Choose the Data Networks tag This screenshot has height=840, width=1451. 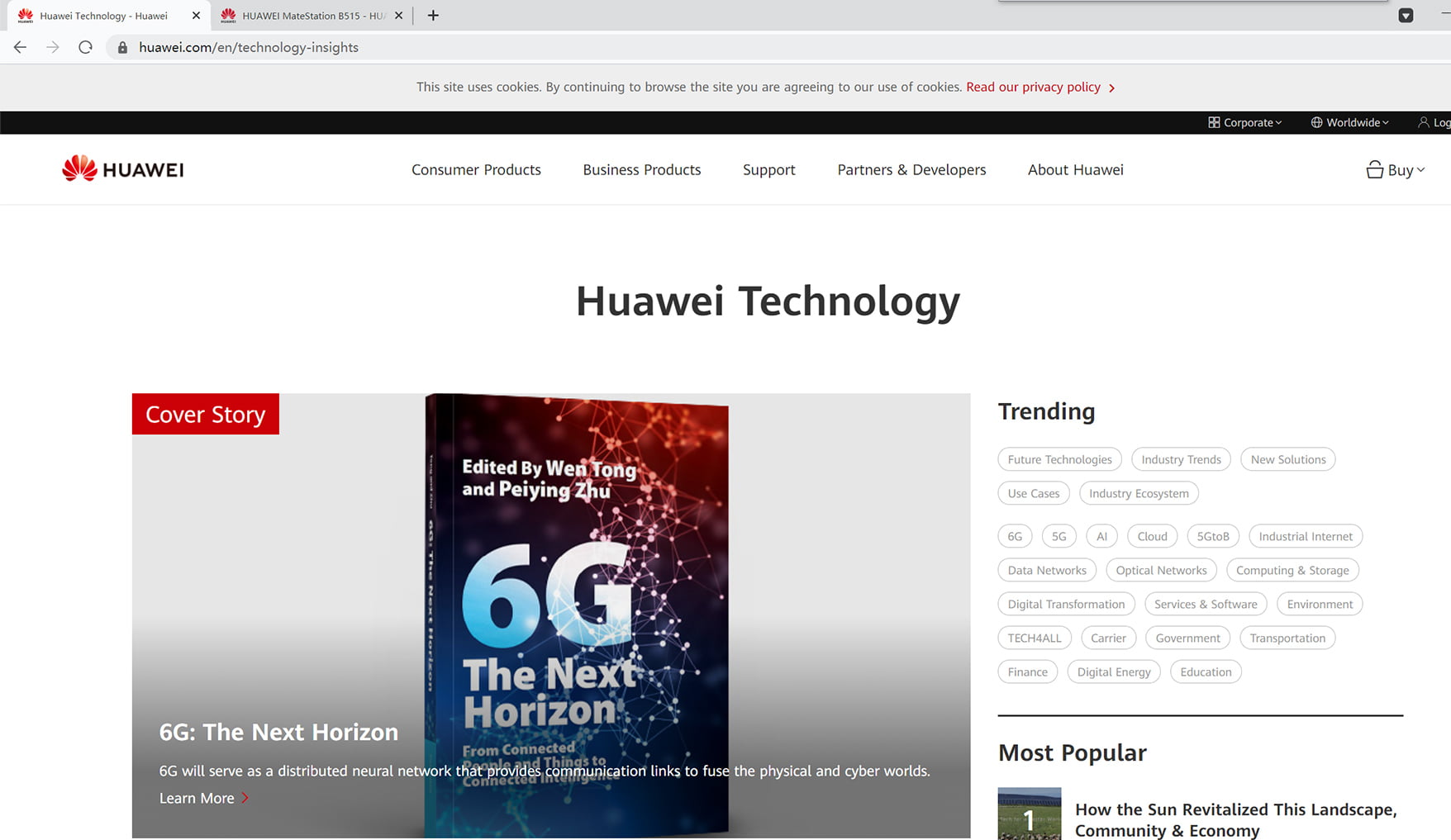1047,570
